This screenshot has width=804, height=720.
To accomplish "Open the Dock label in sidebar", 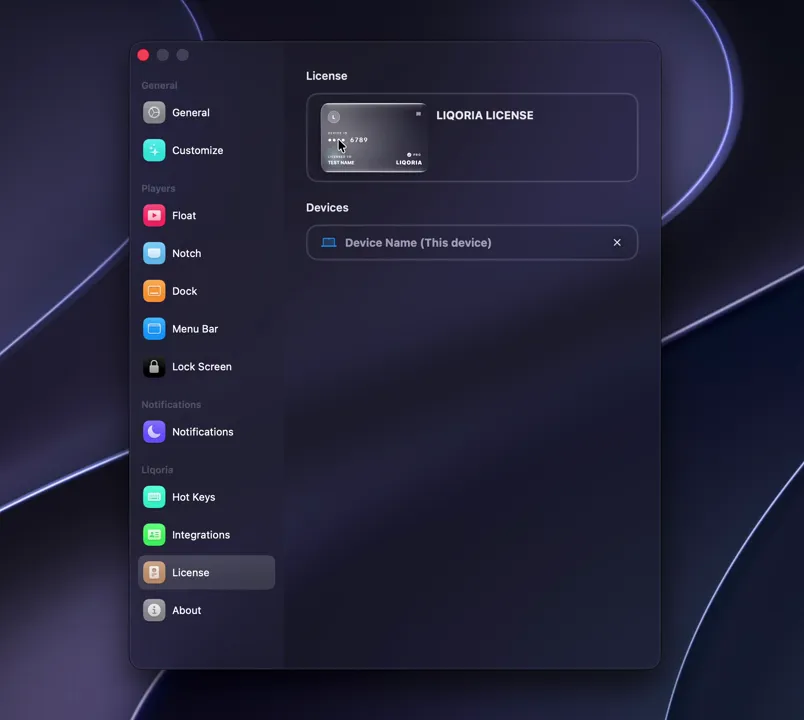I will pyautogui.click(x=185, y=291).
